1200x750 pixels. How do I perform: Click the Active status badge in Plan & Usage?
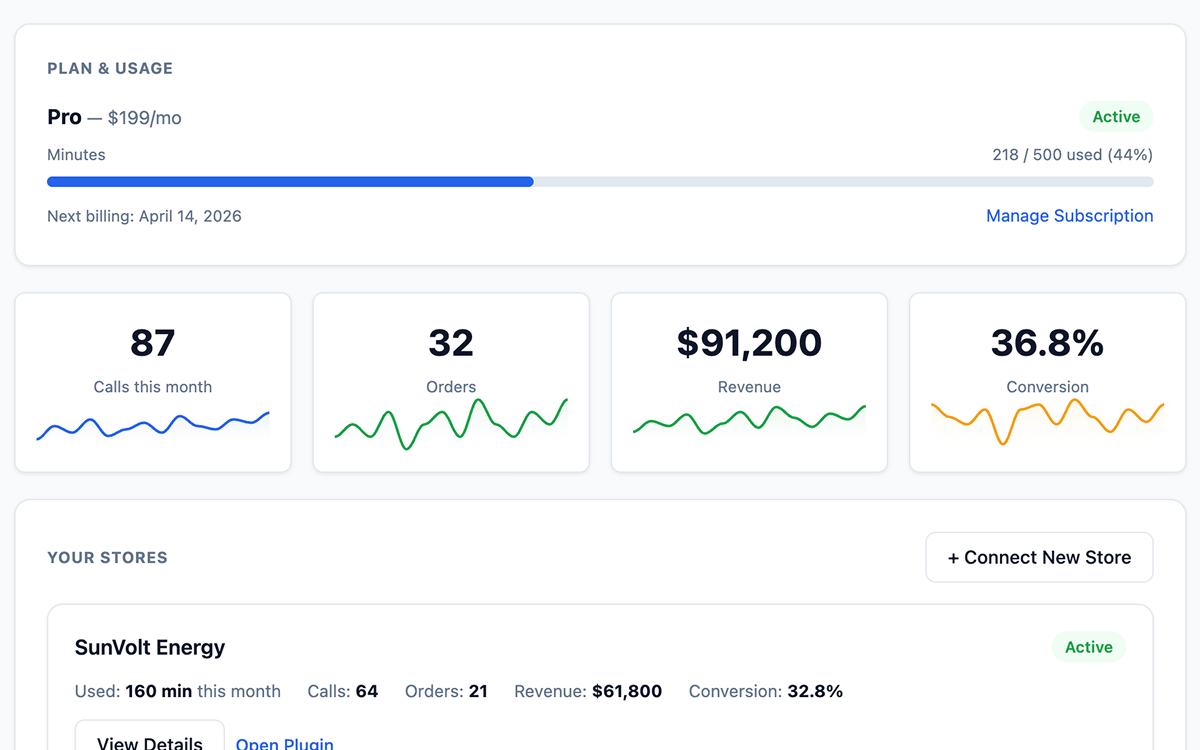click(x=1115, y=116)
